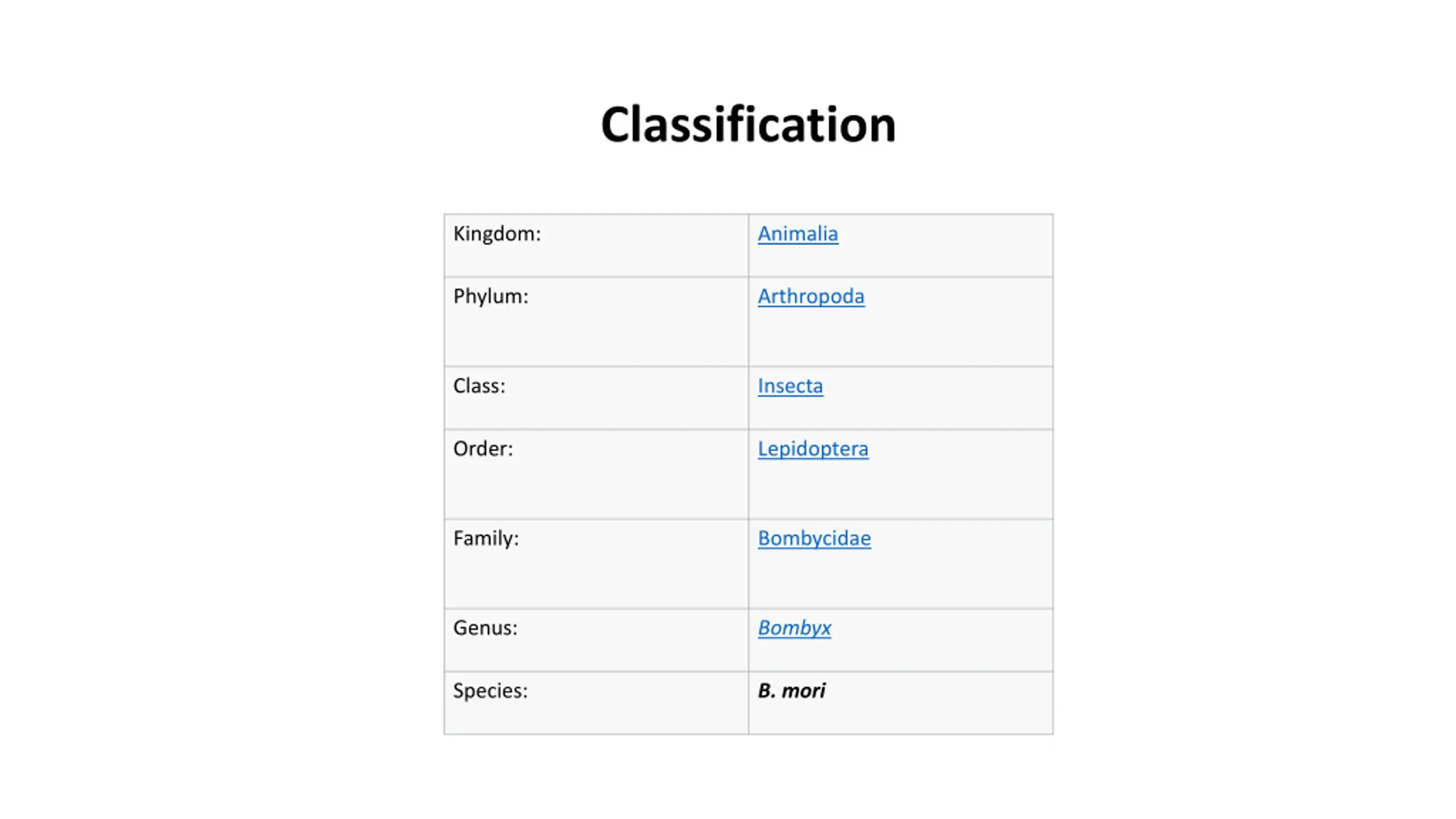Click the Insecta class link

pos(790,386)
